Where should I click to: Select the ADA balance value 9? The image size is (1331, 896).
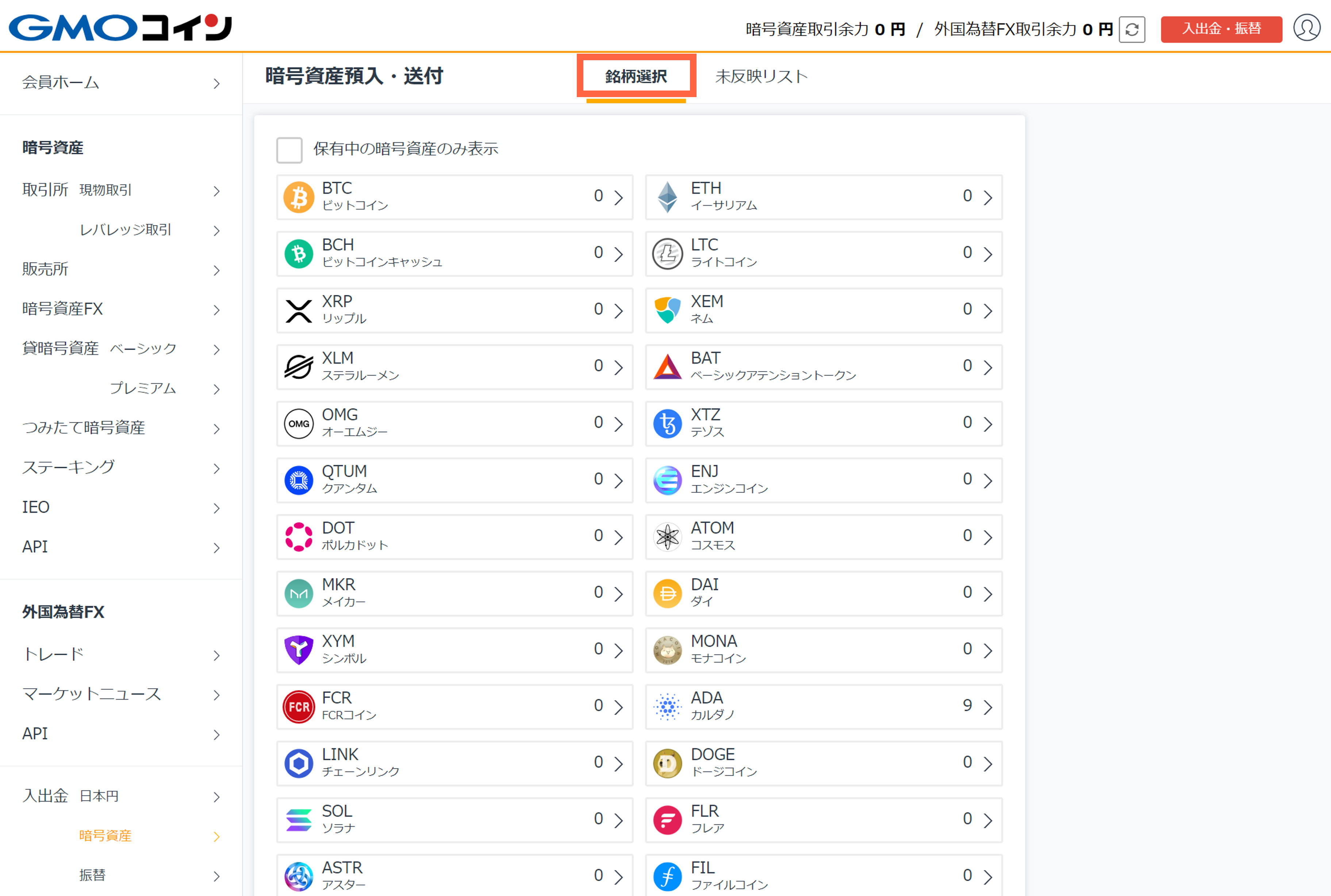(967, 706)
